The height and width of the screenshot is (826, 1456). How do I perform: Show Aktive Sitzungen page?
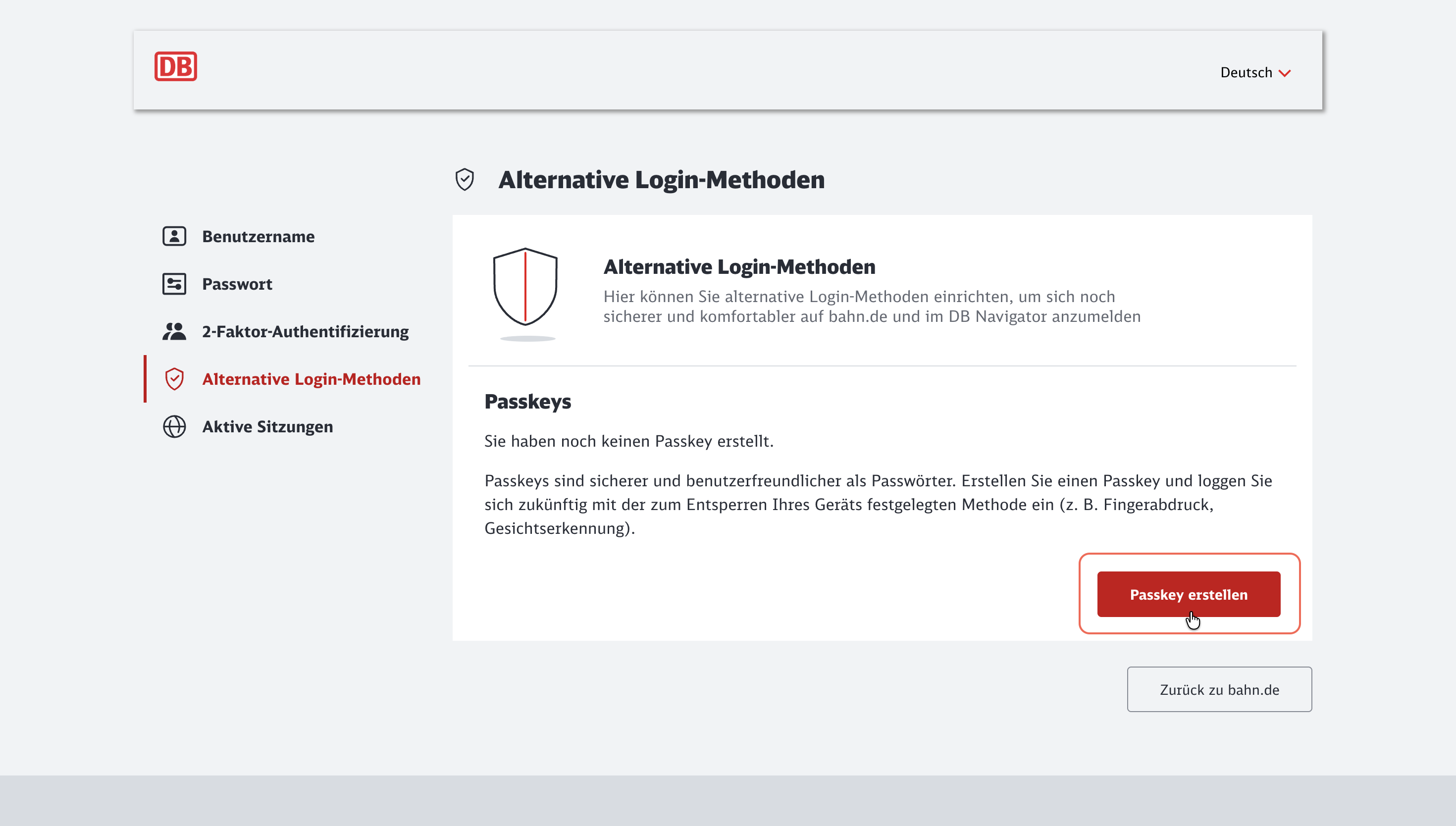coord(267,426)
